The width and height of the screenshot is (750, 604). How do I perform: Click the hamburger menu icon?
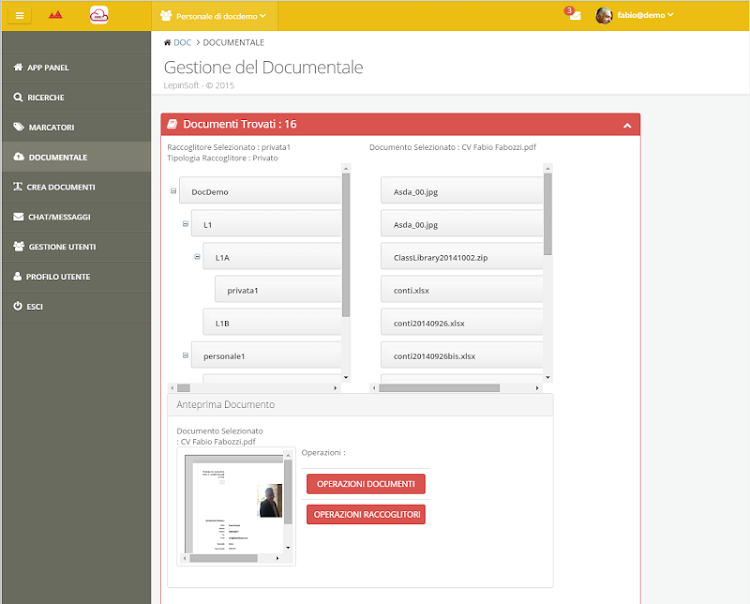pyautogui.click(x=19, y=15)
